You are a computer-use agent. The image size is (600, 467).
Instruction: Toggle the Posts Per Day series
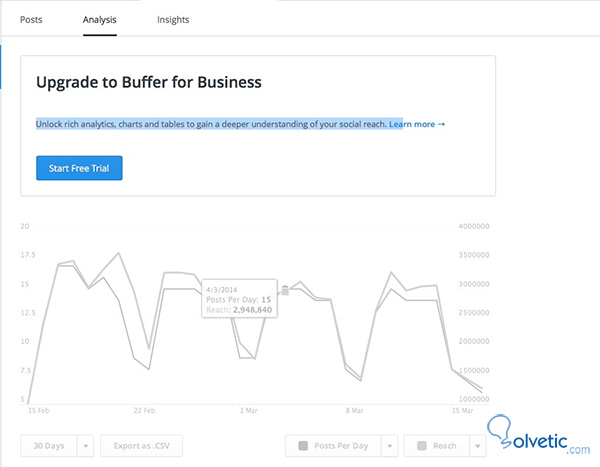[340, 446]
